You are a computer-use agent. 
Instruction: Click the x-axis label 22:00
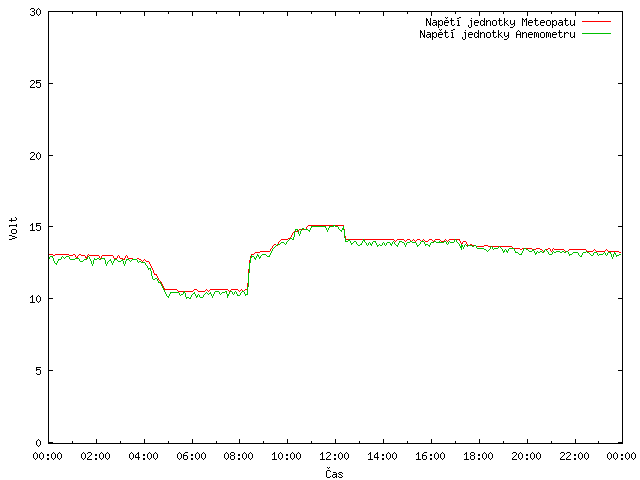pos(574,456)
